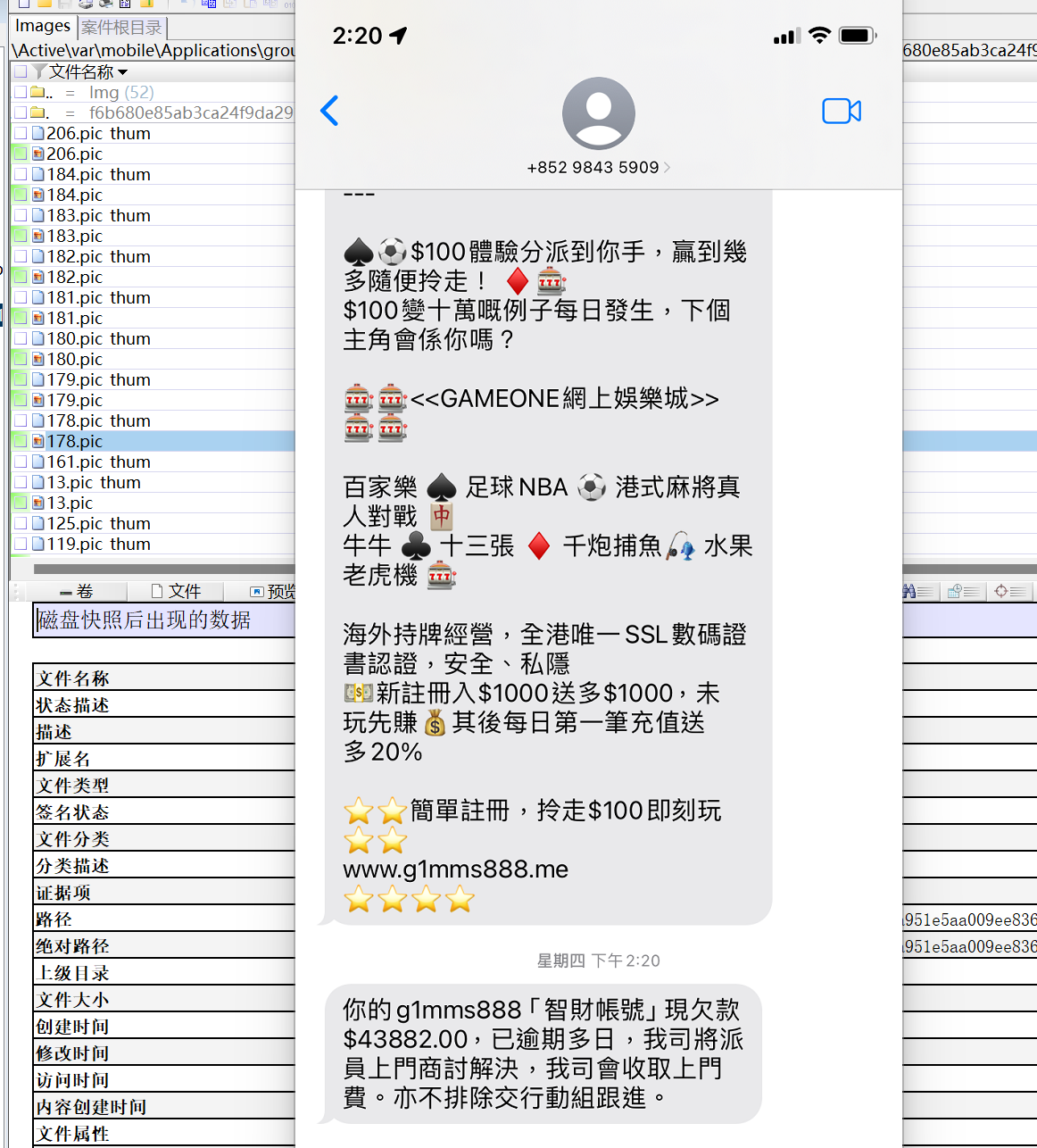Select the 125.pic thum file row
The width and height of the screenshot is (1037, 1148).
[x=153, y=523]
